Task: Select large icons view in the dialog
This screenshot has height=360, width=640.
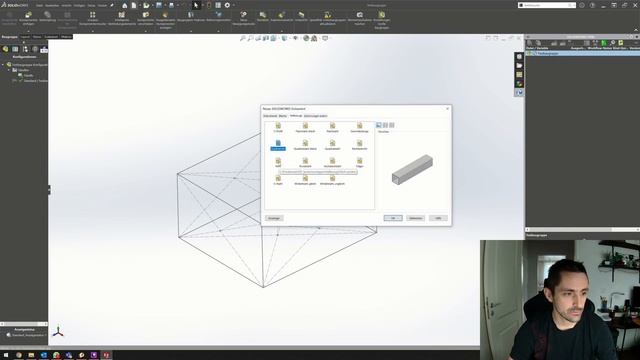Action: (x=379, y=125)
